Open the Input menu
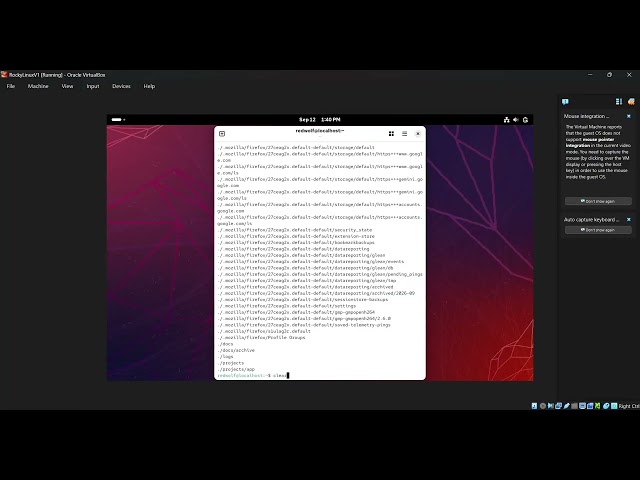 click(x=93, y=86)
